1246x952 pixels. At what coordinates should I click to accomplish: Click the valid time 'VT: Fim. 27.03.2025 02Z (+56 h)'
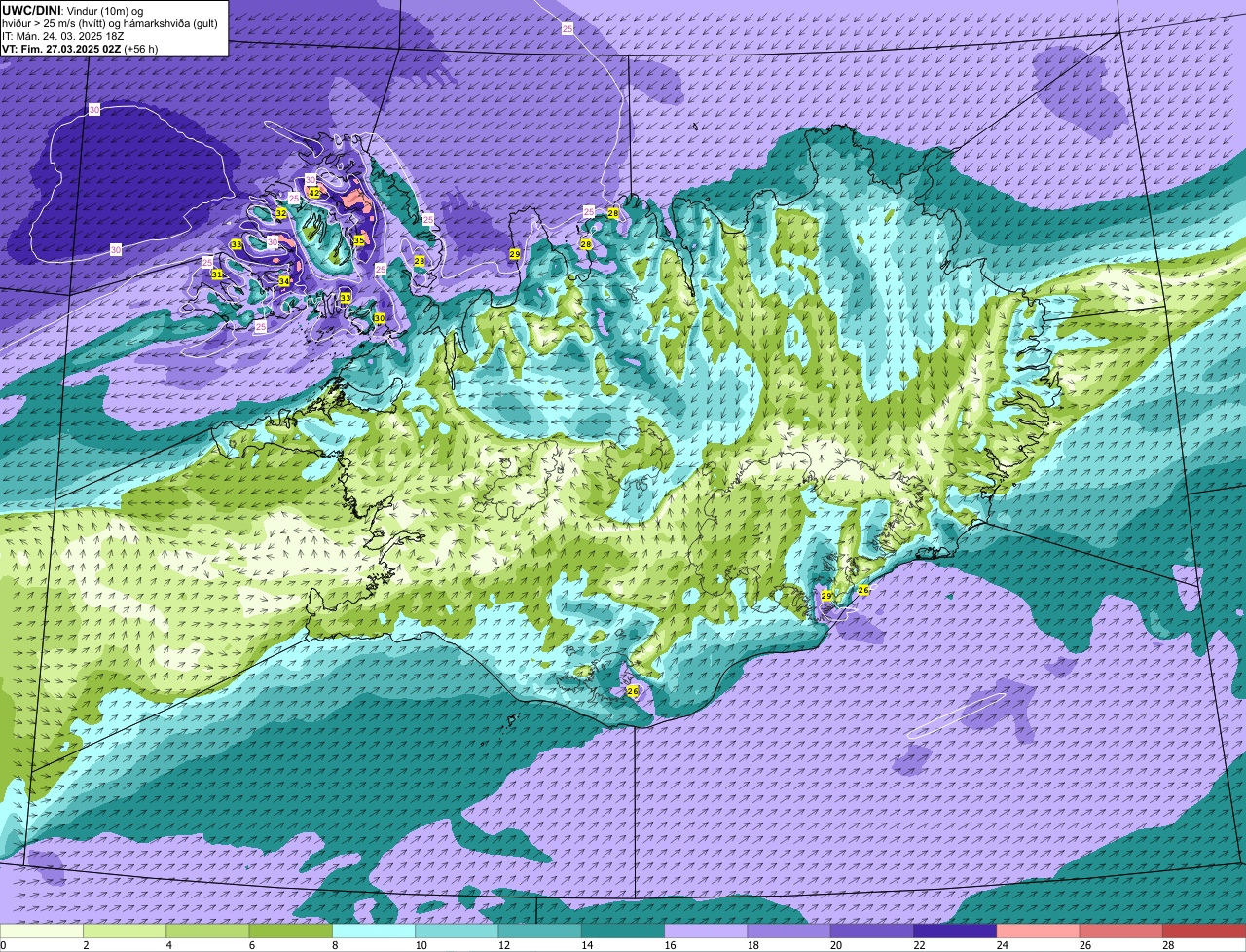click(x=80, y=49)
